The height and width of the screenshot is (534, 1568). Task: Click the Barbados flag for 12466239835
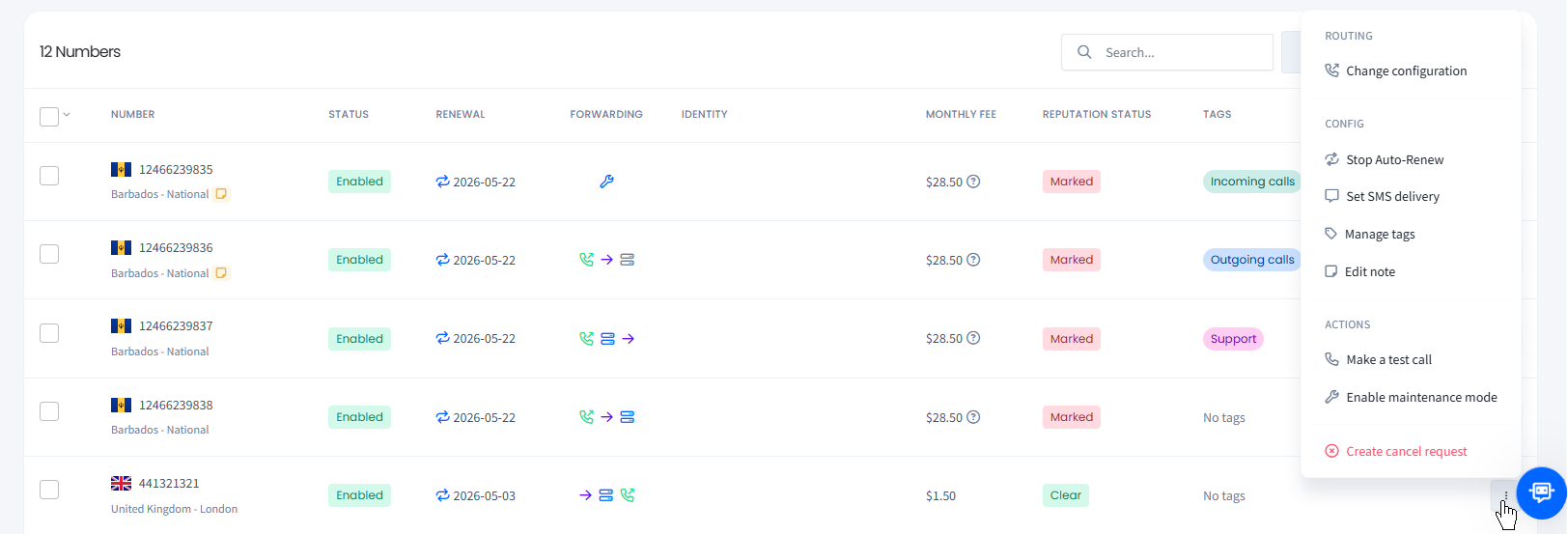click(x=121, y=170)
